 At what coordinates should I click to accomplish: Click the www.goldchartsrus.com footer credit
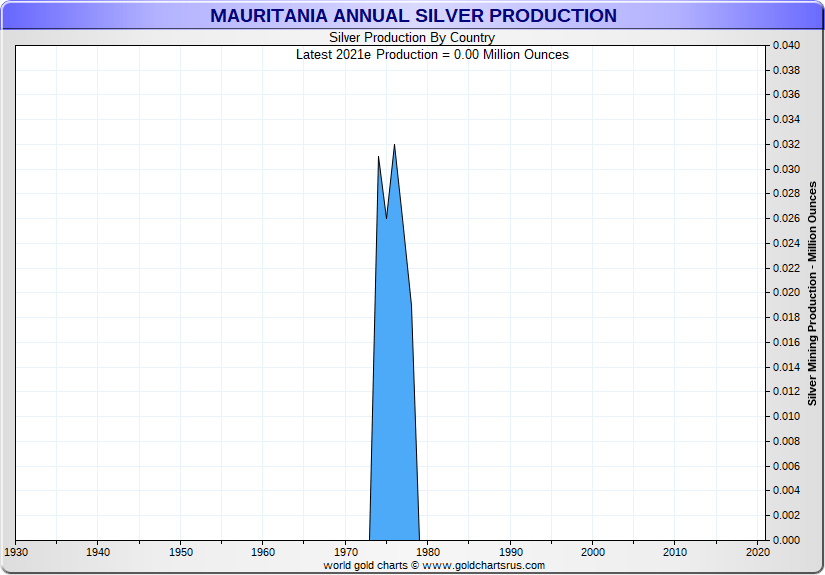point(434,565)
